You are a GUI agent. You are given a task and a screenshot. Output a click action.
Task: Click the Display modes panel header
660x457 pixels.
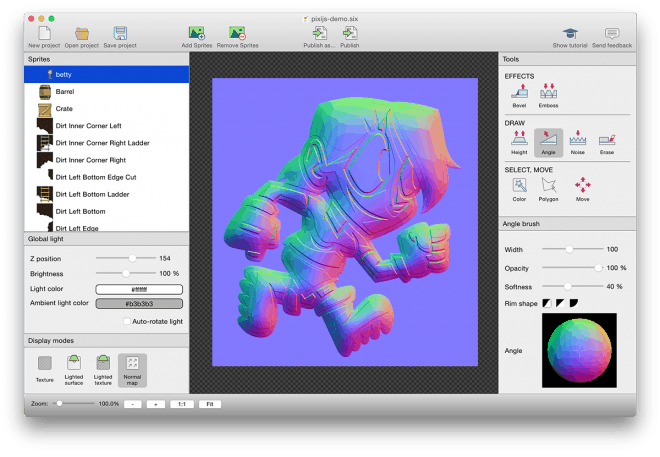(x=106, y=340)
